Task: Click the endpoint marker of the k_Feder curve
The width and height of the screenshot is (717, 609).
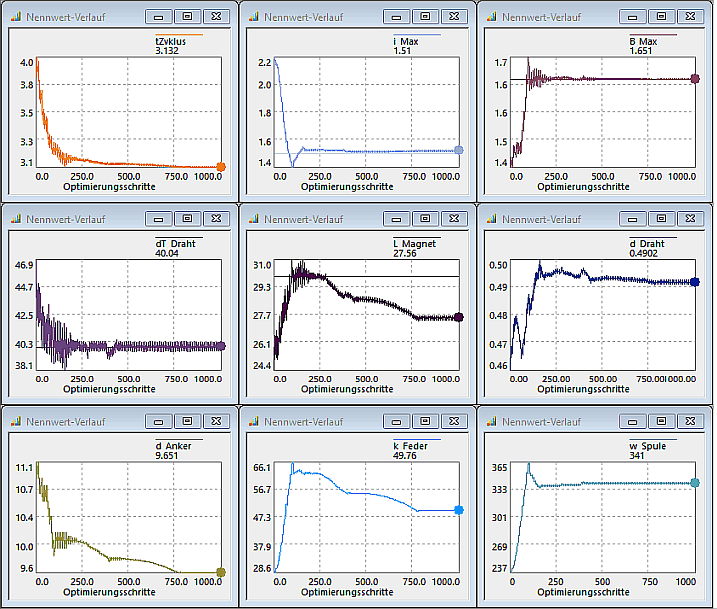Action: pyautogui.click(x=459, y=510)
